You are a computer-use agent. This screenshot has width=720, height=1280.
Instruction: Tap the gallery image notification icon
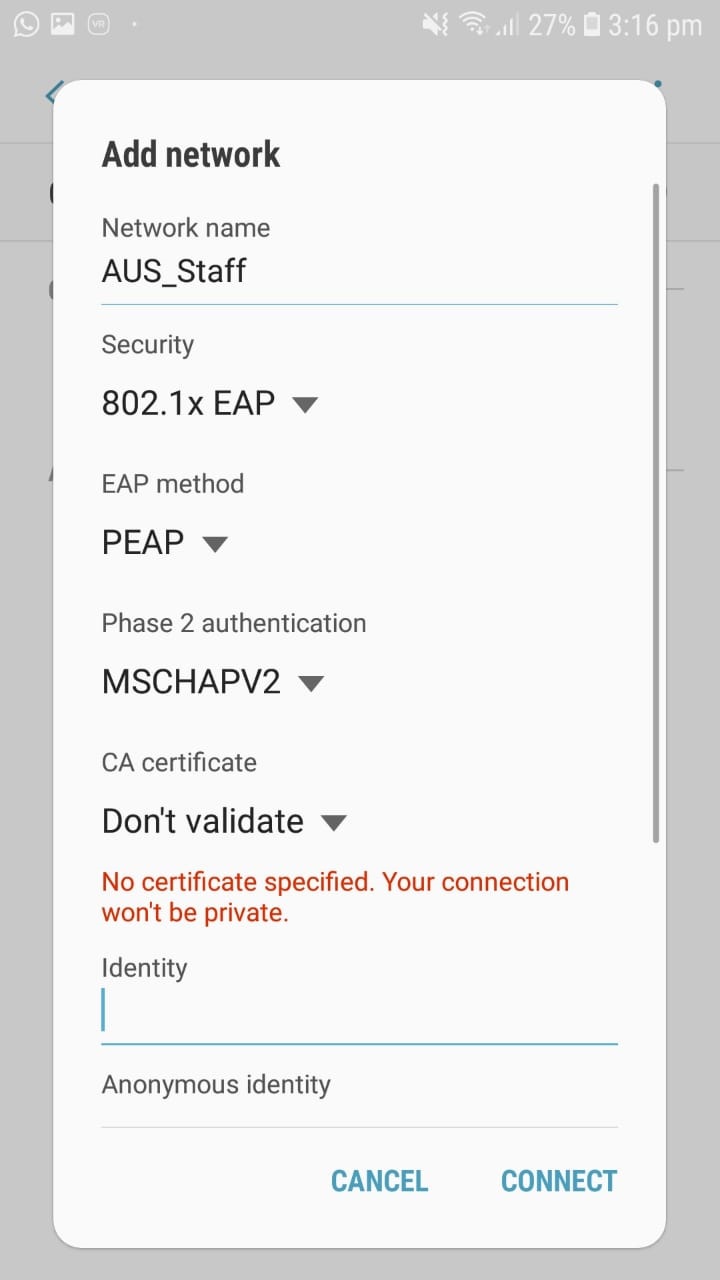[x=62, y=24]
